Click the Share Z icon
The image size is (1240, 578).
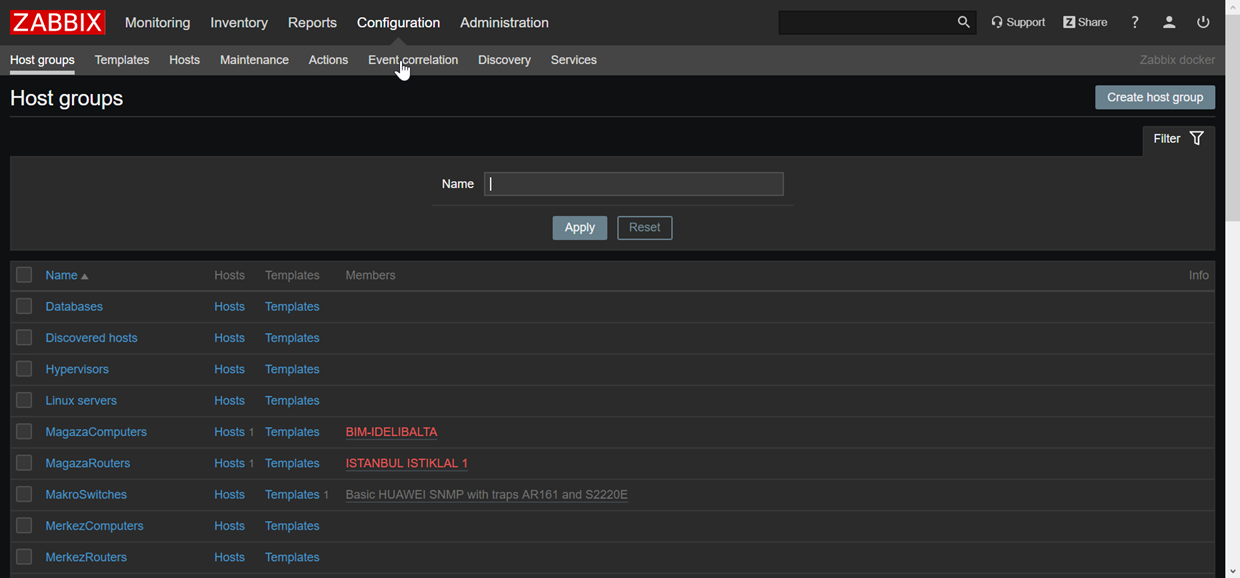pos(1069,22)
